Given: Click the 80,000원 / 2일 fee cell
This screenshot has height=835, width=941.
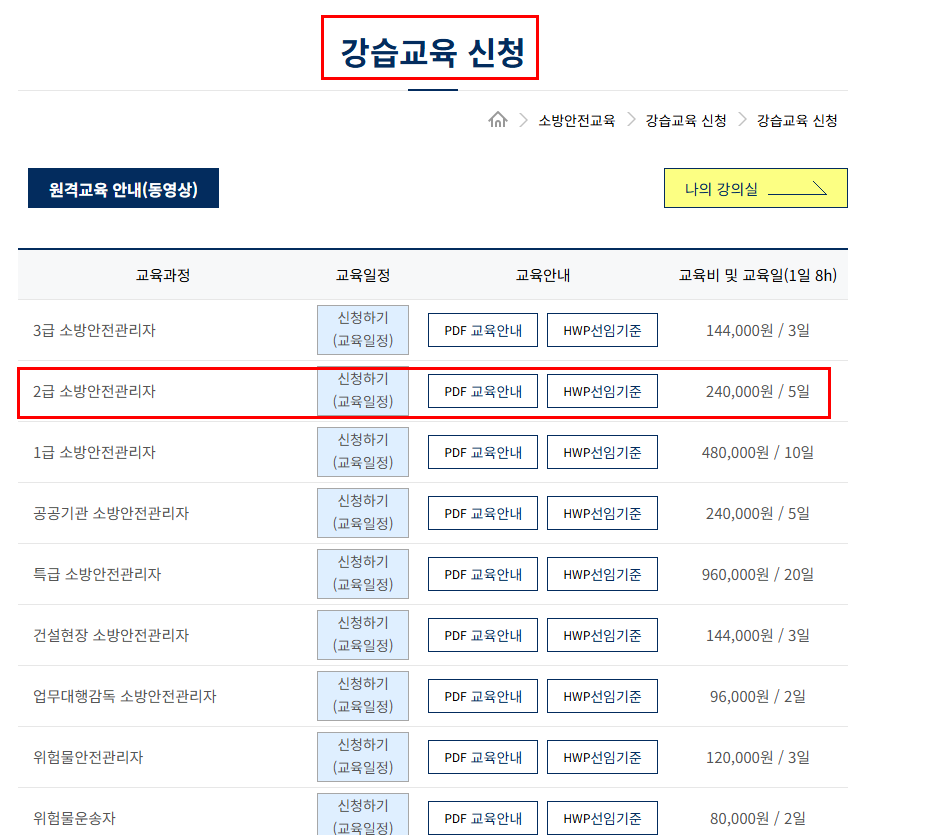Looking at the screenshot, I should point(757,818).
